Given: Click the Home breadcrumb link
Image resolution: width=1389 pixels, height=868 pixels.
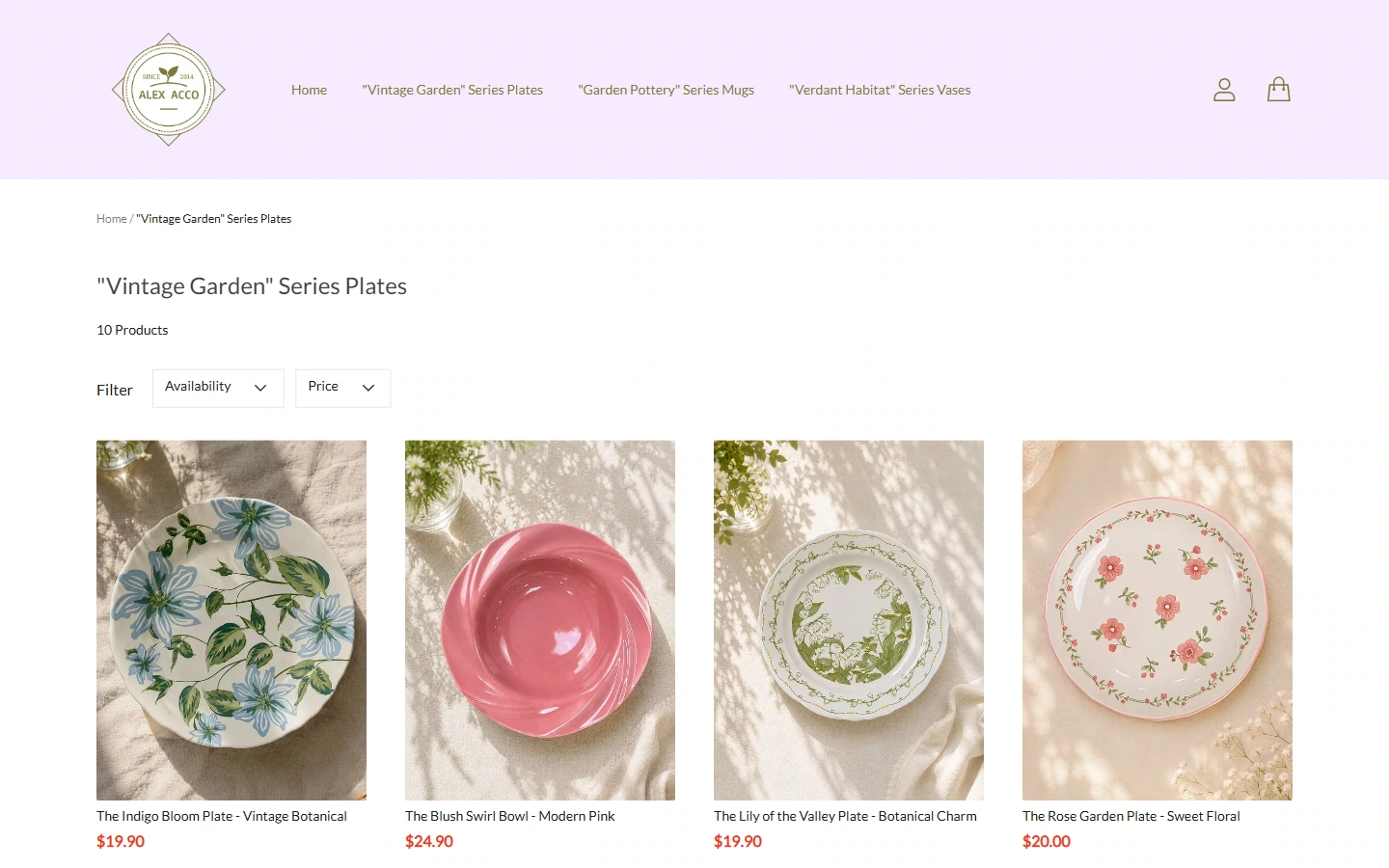Looking at the screenshot, I should 112,219.
